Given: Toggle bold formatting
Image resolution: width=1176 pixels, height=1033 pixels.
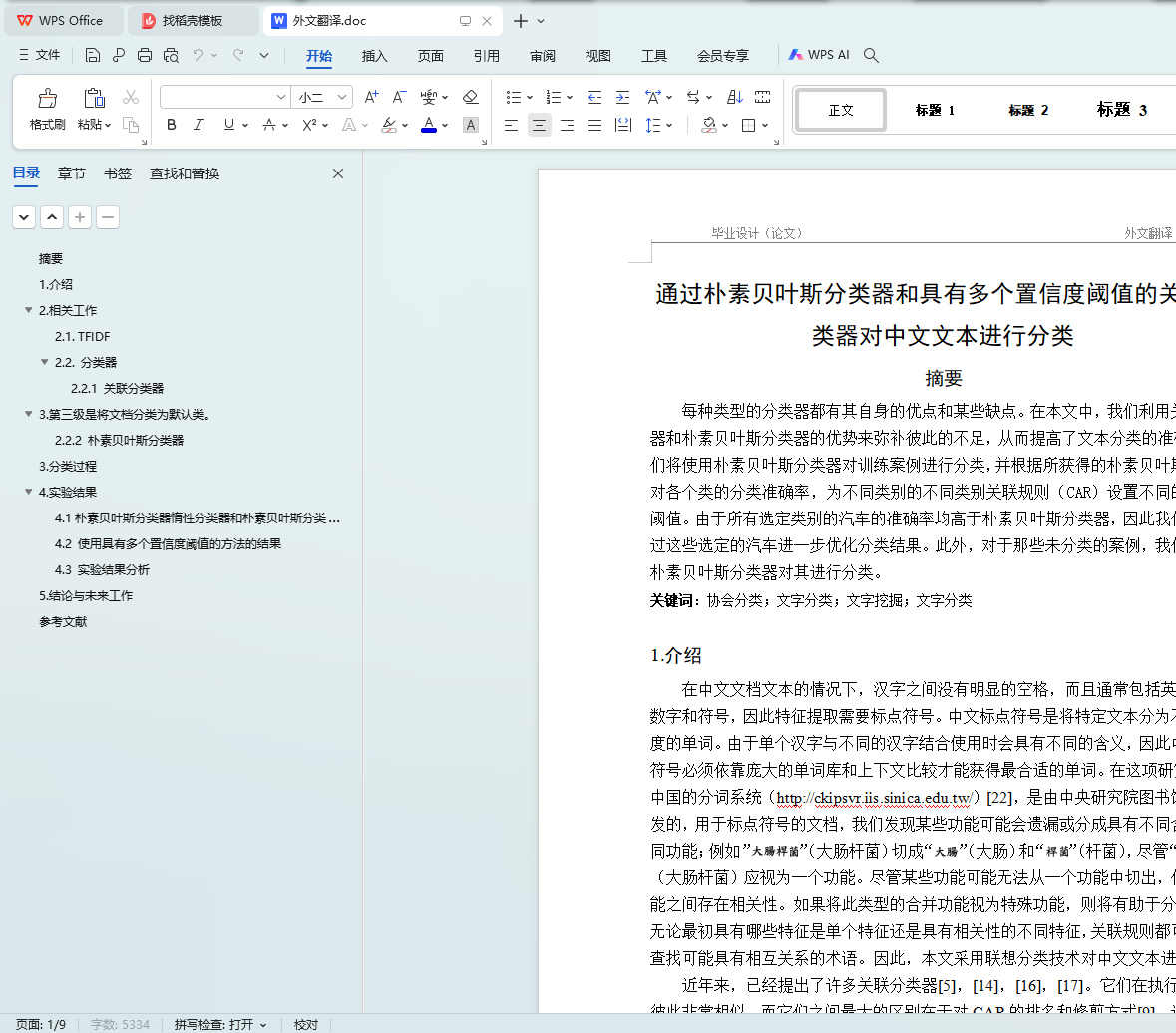Looking at the screenshot, I should (x=172, y=125).
